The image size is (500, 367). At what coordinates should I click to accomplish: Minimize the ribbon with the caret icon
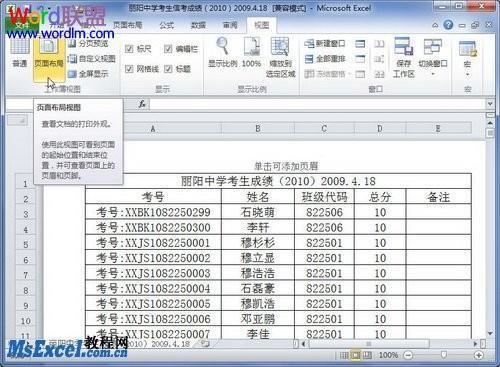435,25
